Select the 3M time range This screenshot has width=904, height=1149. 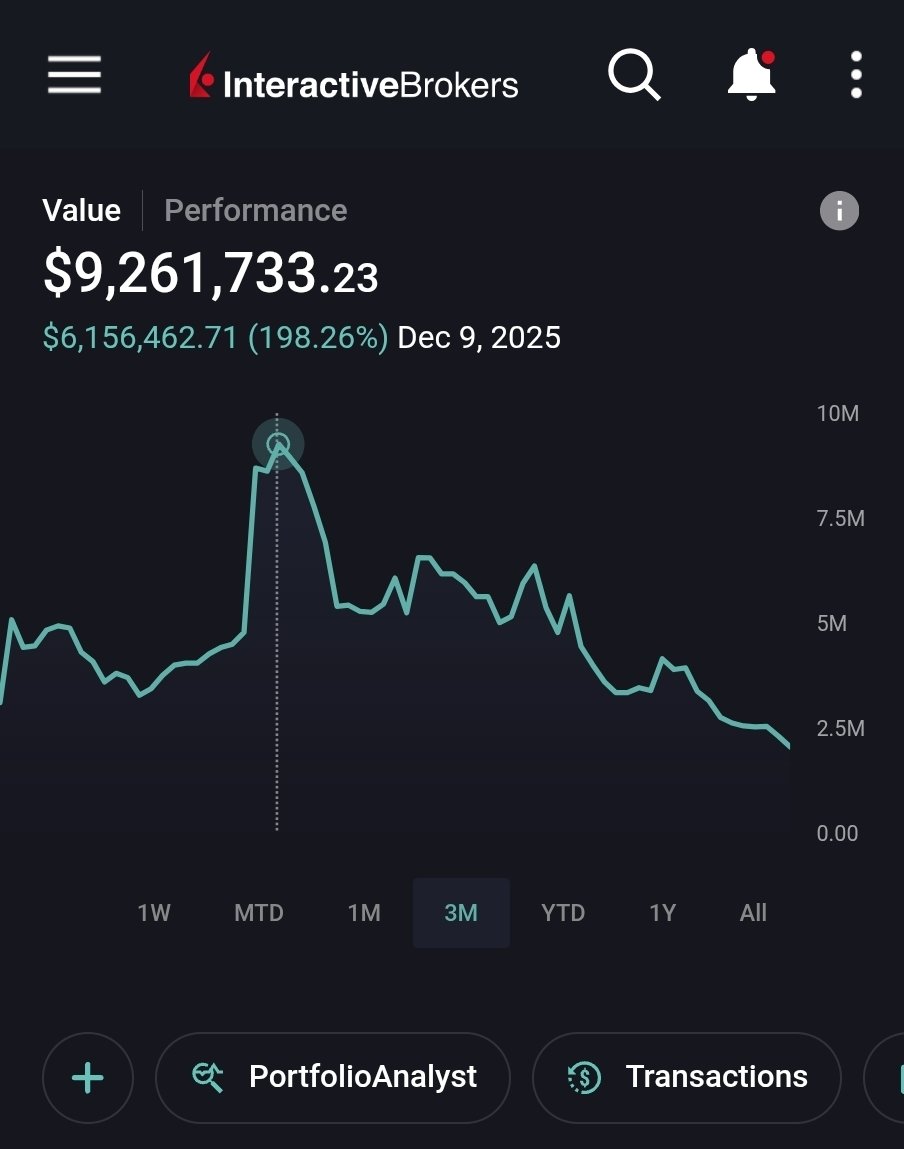click(461, 913)
